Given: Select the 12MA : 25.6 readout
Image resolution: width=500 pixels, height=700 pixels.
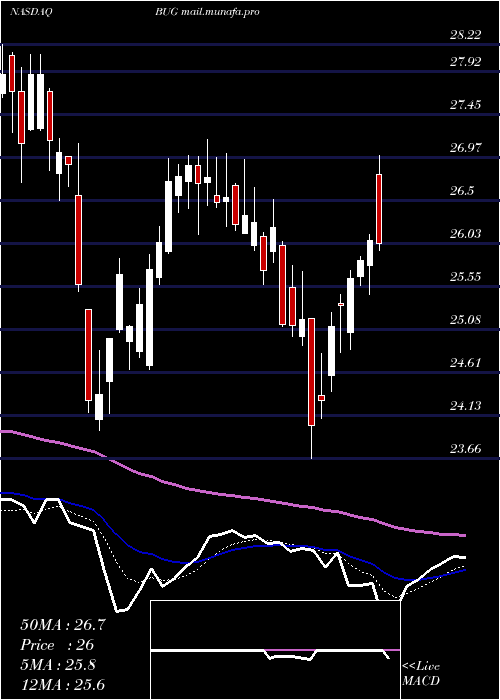Looking at the screenshot, I should (62, 684).
